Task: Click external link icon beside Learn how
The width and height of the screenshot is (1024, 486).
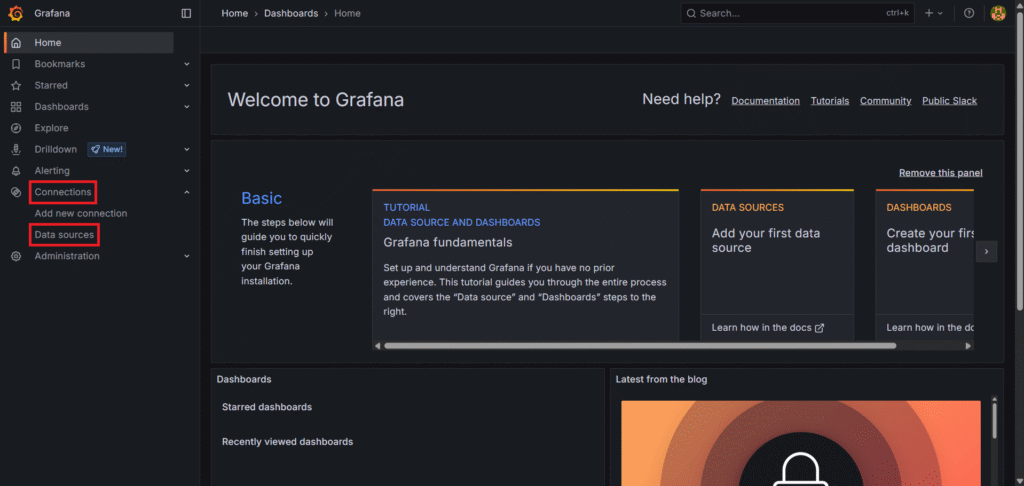Action: click(x=820, y=328)
